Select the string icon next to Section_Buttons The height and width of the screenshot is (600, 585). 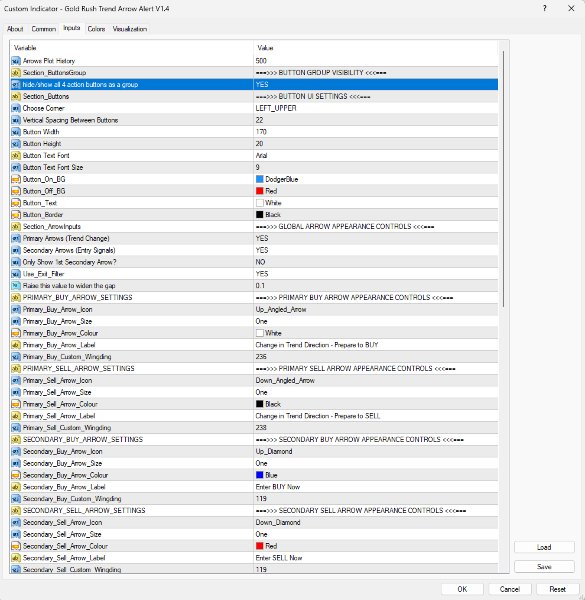coord(16,96)
